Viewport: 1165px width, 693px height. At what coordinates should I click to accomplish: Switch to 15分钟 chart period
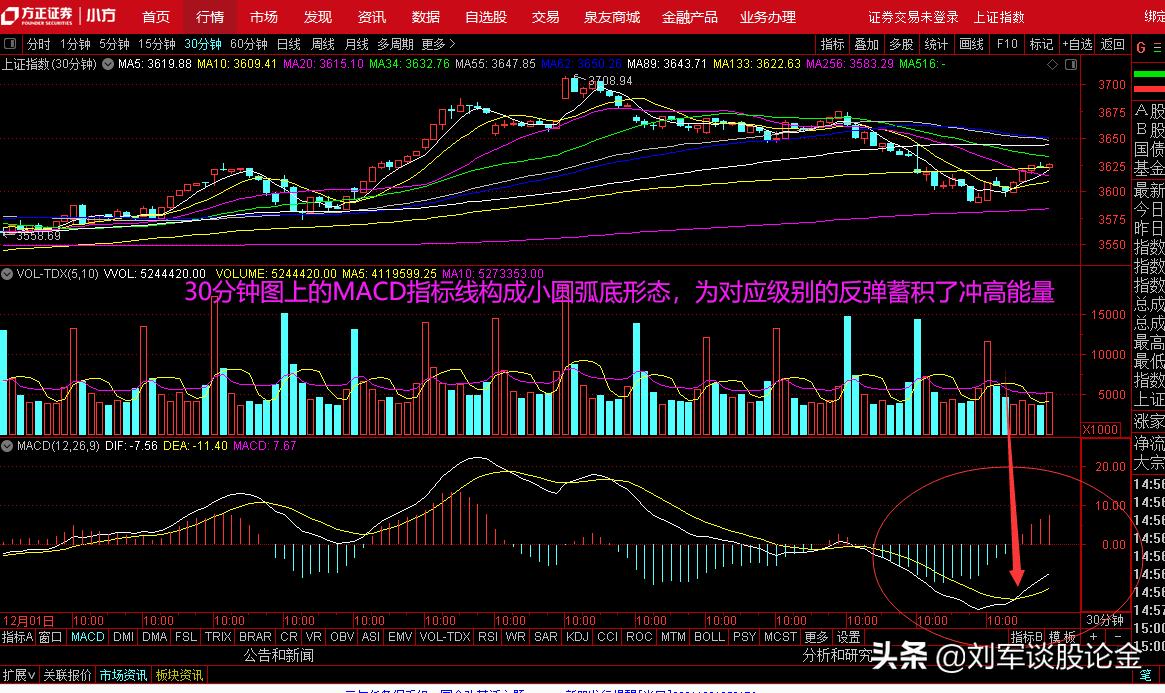pos(157,44)
